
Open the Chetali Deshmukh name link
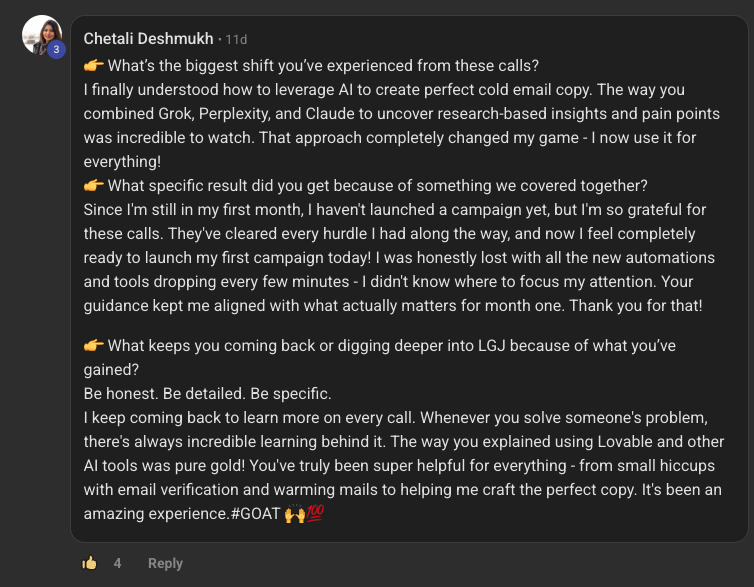pyautogui.click(x=148, y=39)
